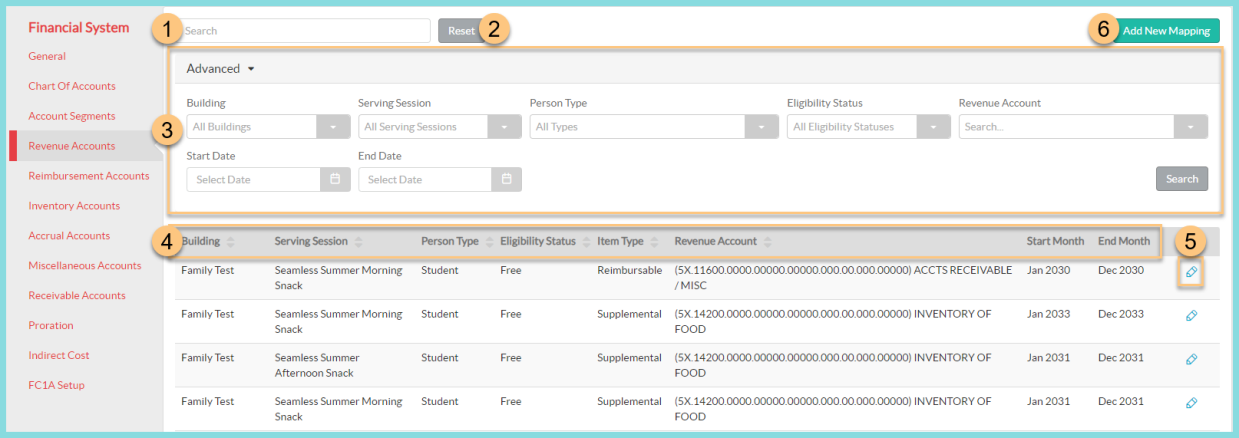Expand the Eligibility Status dropdown
1239x438 pixels.
pyautogui.click(x=934, y=127)
